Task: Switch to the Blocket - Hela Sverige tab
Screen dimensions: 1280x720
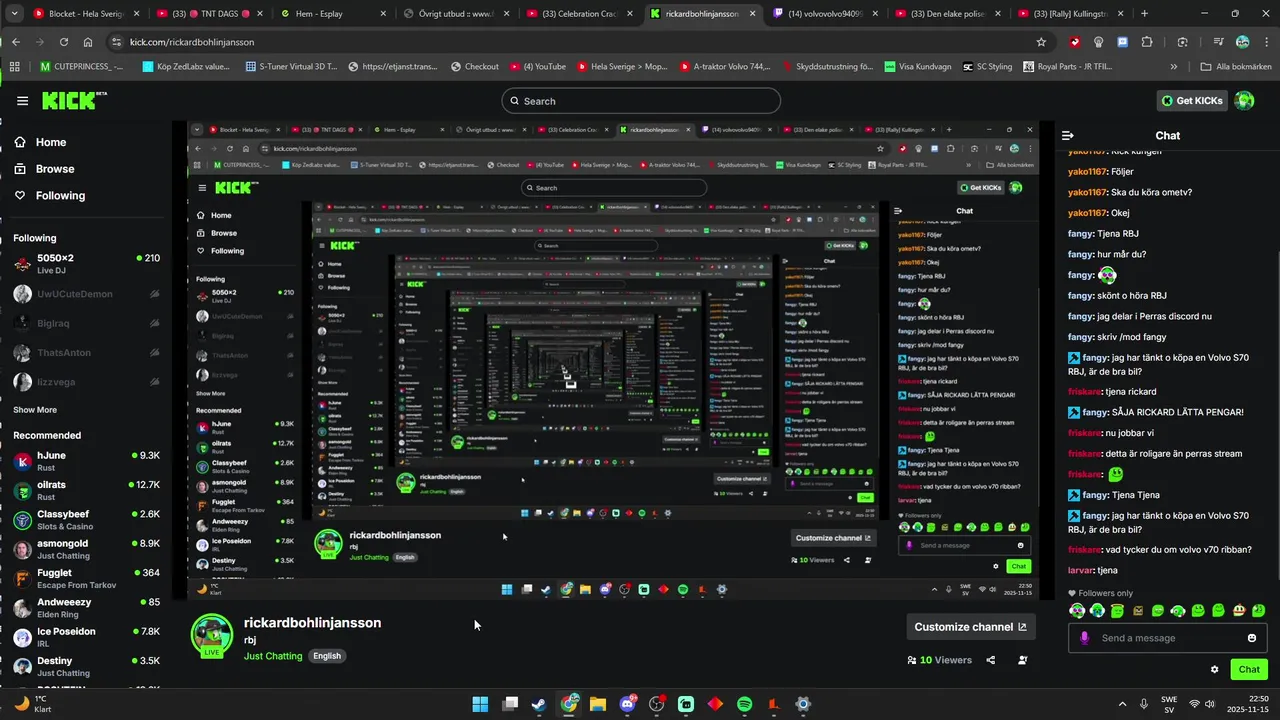Action: click(88, 14)
